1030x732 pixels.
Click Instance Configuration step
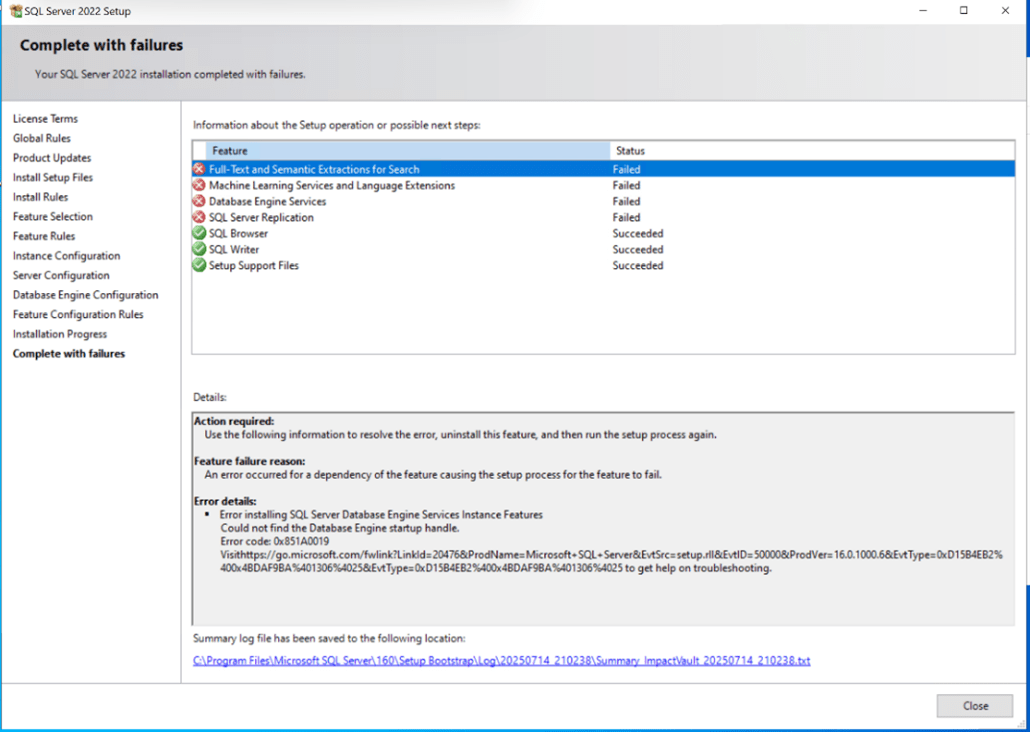point(66,256)
